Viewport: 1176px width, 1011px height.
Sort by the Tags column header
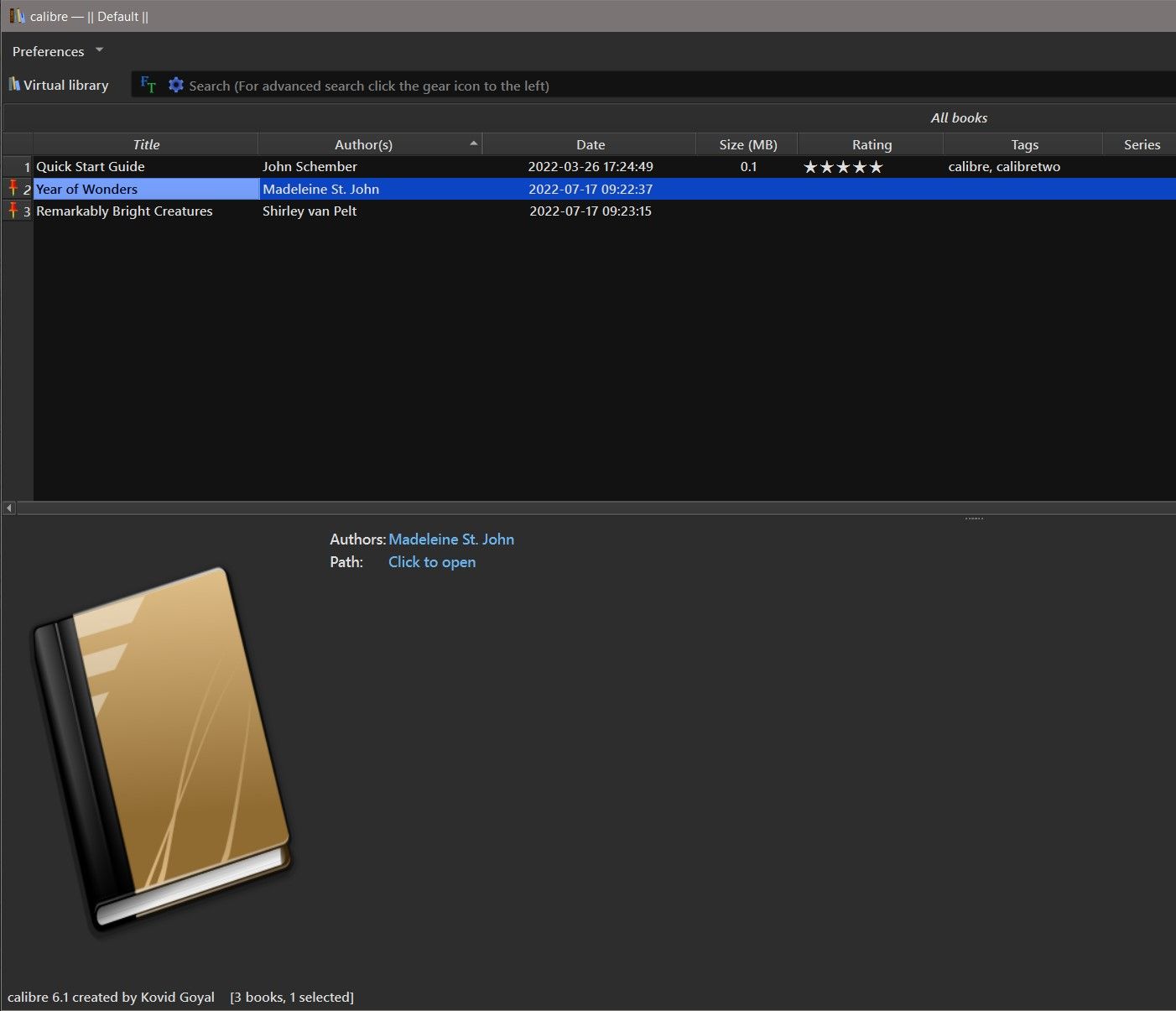click(1023, 144)
